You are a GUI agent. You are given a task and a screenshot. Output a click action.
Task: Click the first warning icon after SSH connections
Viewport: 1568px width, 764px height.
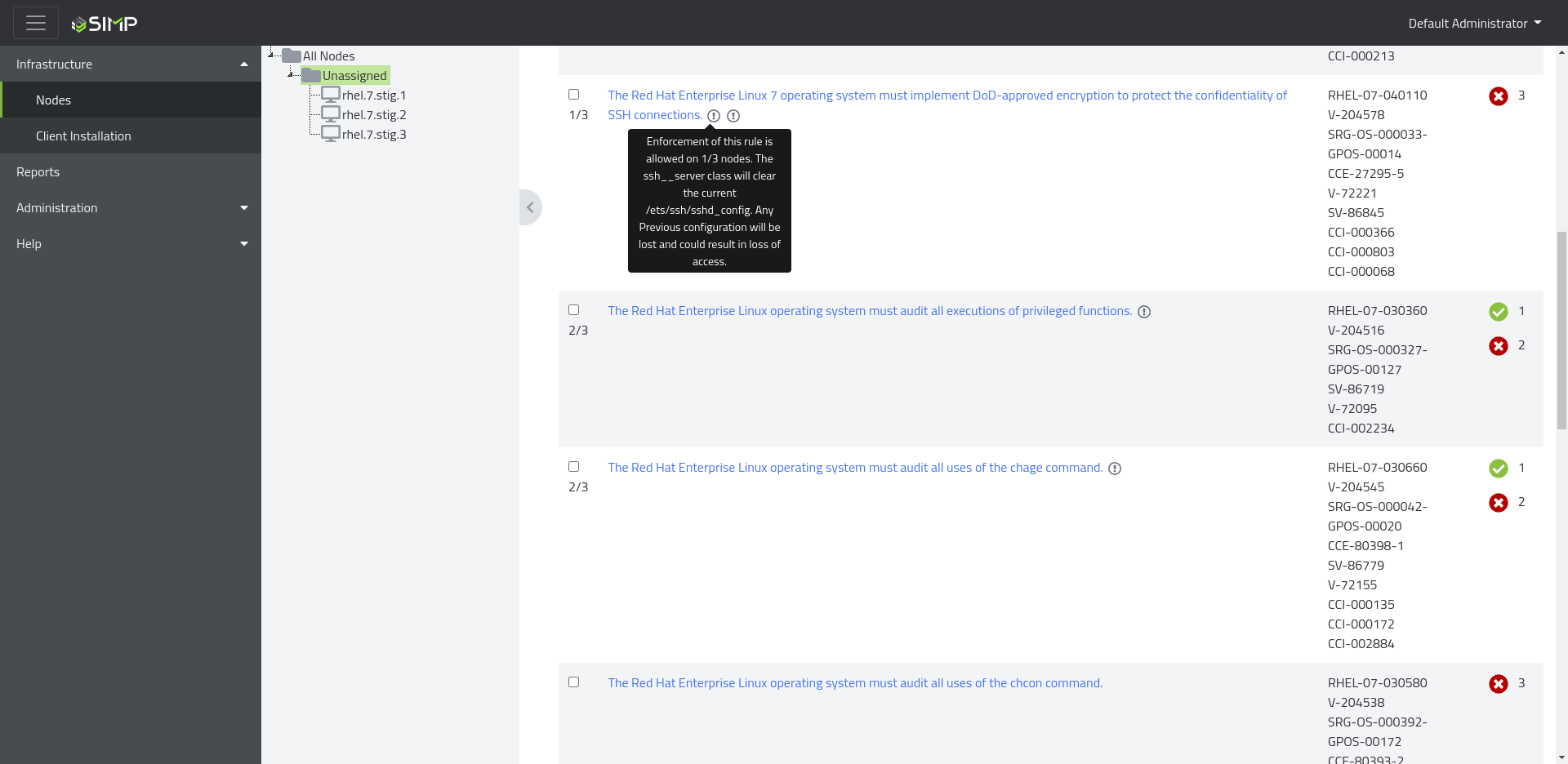(x=714, y=116)
